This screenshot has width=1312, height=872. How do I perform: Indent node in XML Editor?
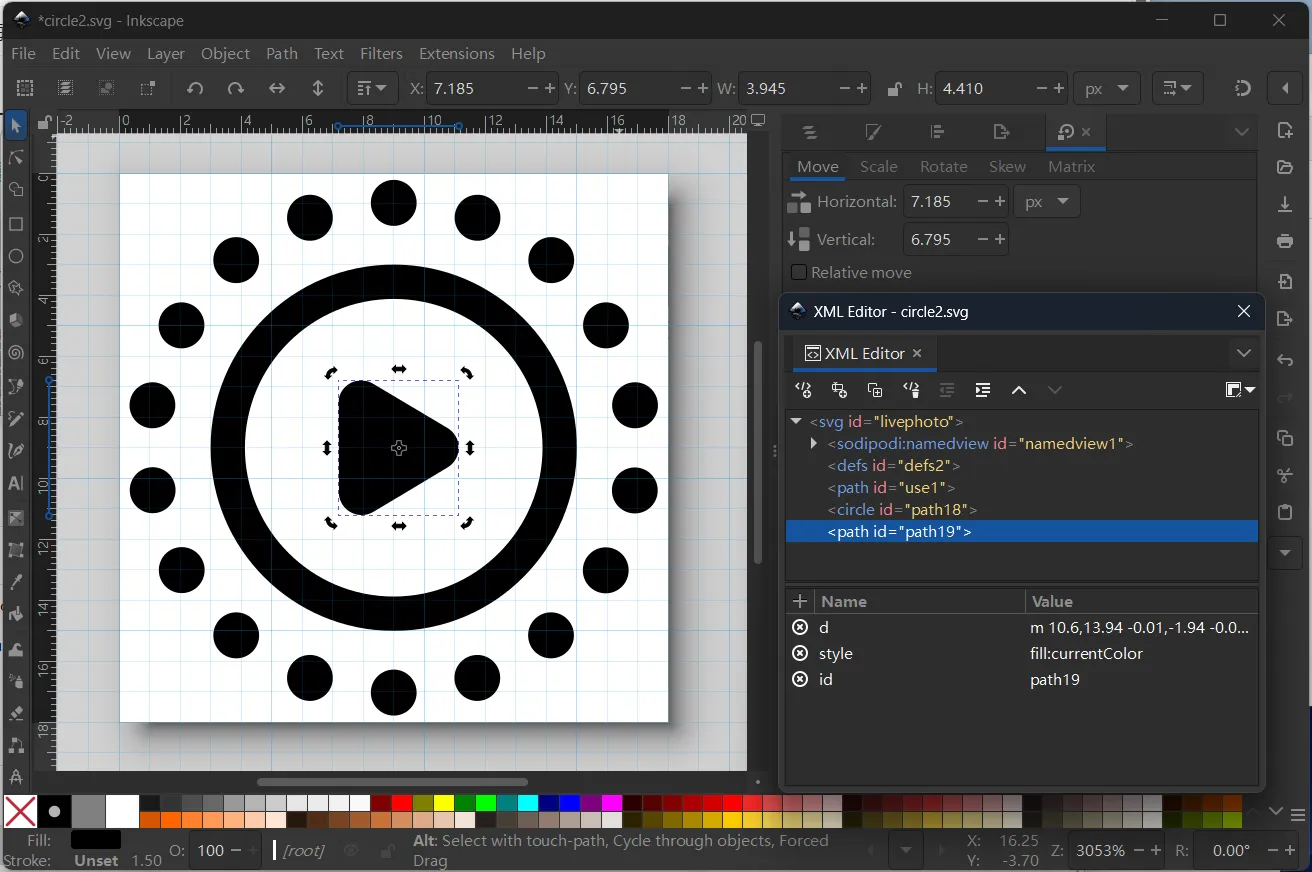(x=983, y=390)
